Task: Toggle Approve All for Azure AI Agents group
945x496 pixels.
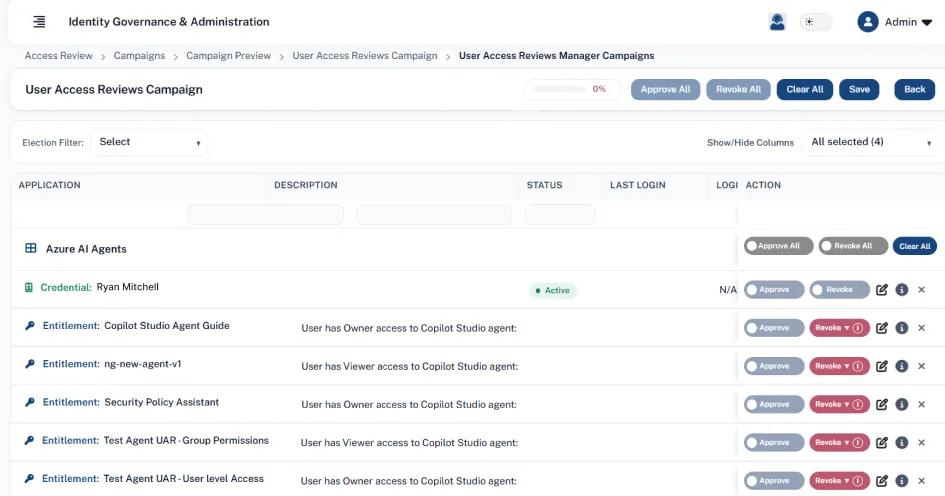Action: (x=778, y=246)
